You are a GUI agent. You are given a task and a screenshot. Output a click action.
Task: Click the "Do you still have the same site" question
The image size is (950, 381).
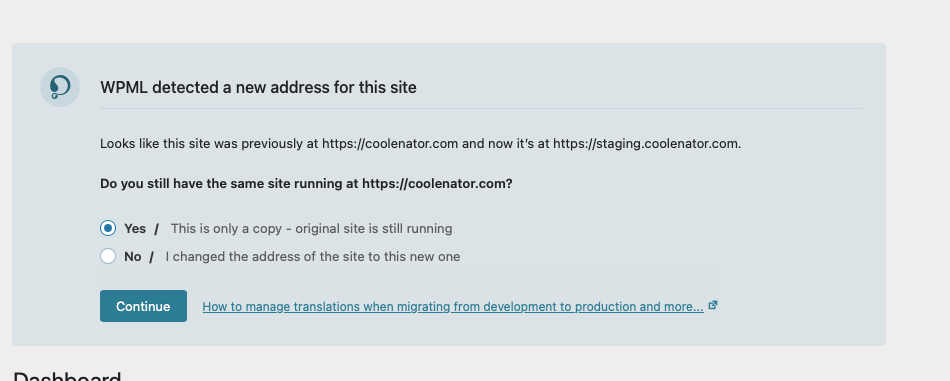pyautogui.click(x=306, y=183)
